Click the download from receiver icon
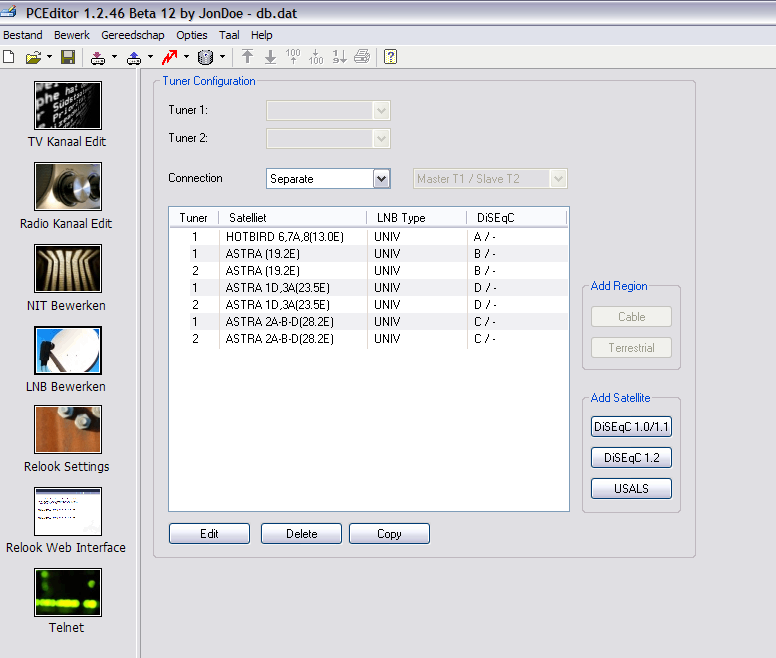The width and height of the screenshot is (776, 658). [x=98, y=58]
